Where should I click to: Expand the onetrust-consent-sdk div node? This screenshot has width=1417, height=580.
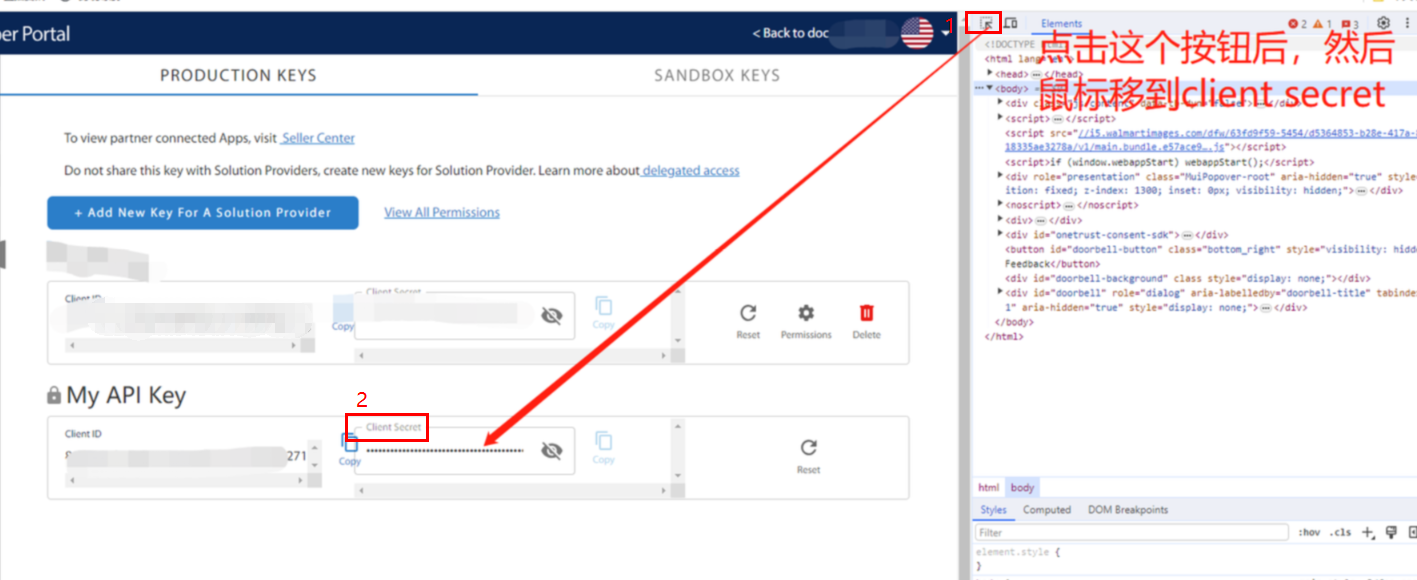point(1001,234)
